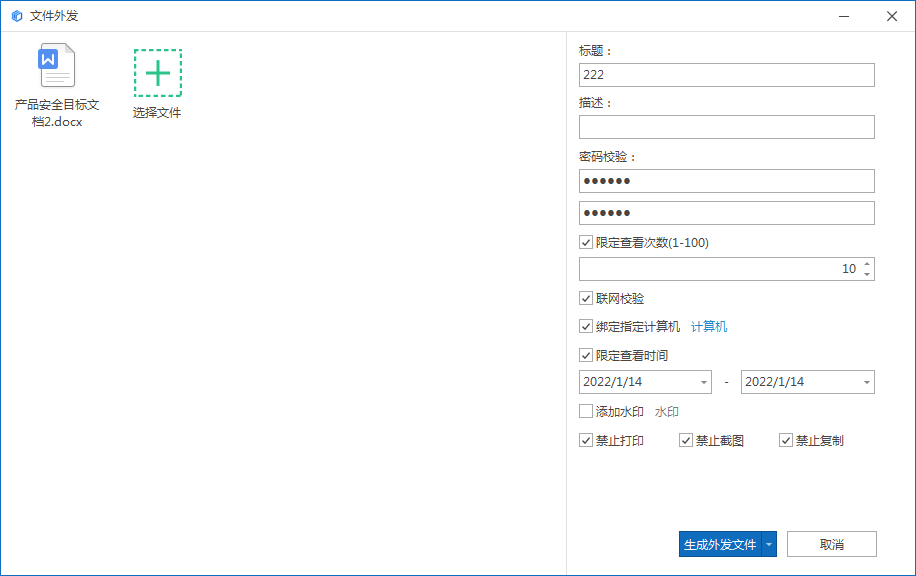Click the 选择文件 label
The height and width of the screenshot is (576, 916).
pos(157,113)
